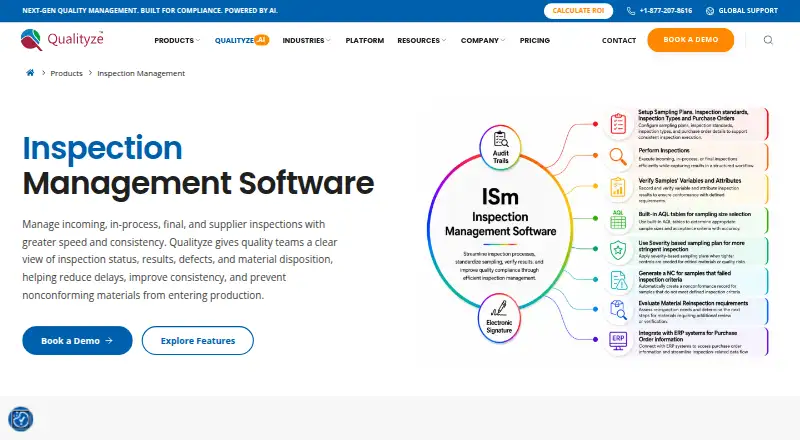800x440 pixels.
Task: Click the Generate NC warning document icon
Action: point(618,280)
